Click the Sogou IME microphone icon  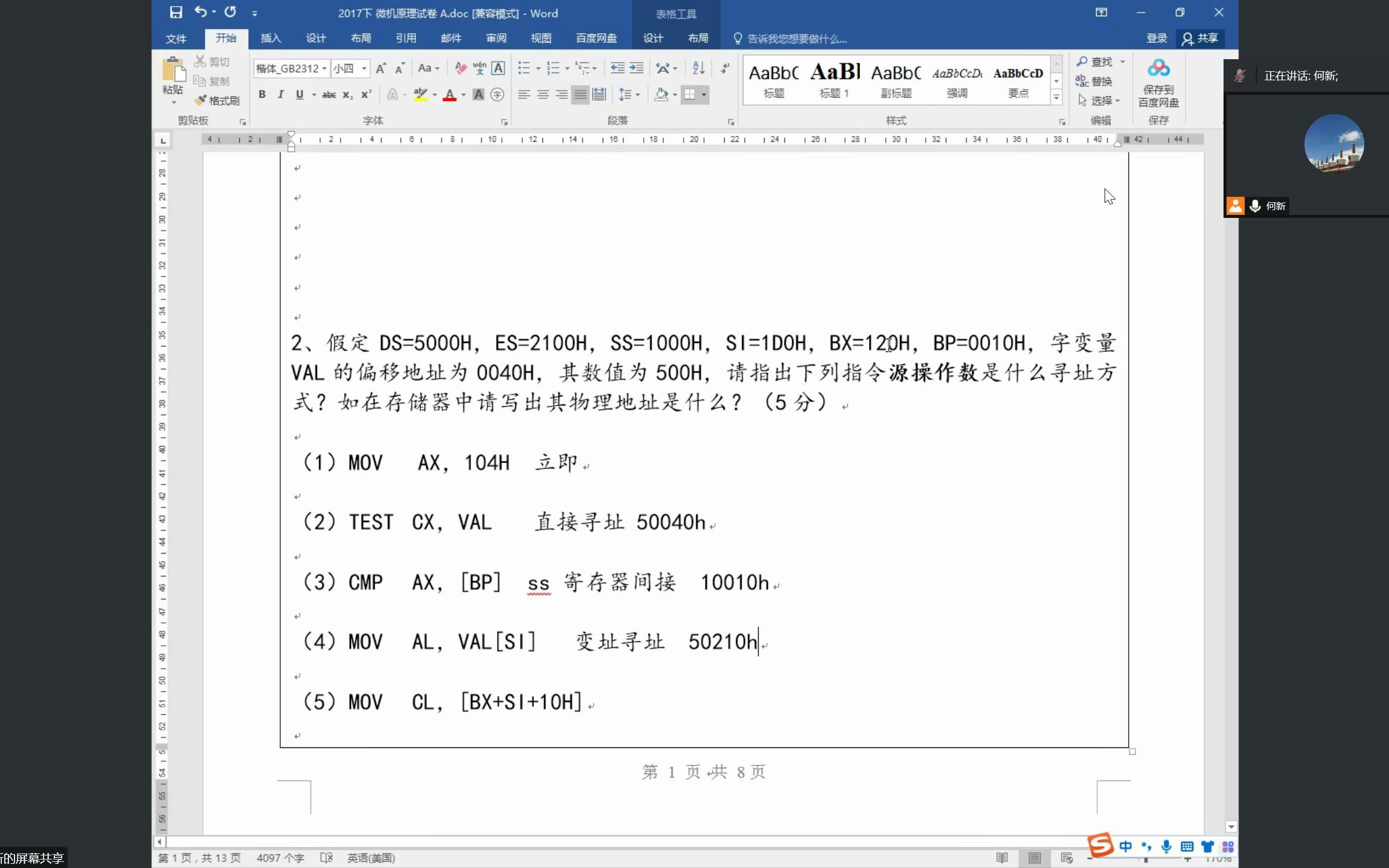tap(1166, 846)
